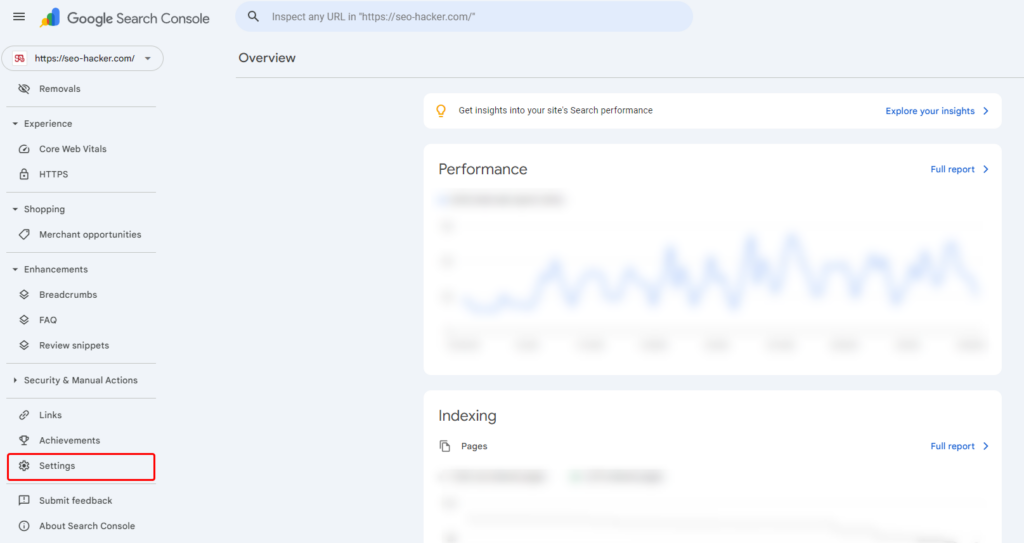1024x543 pixels.
Task: Collapse the Enhancements section
Action: (15, 270)
